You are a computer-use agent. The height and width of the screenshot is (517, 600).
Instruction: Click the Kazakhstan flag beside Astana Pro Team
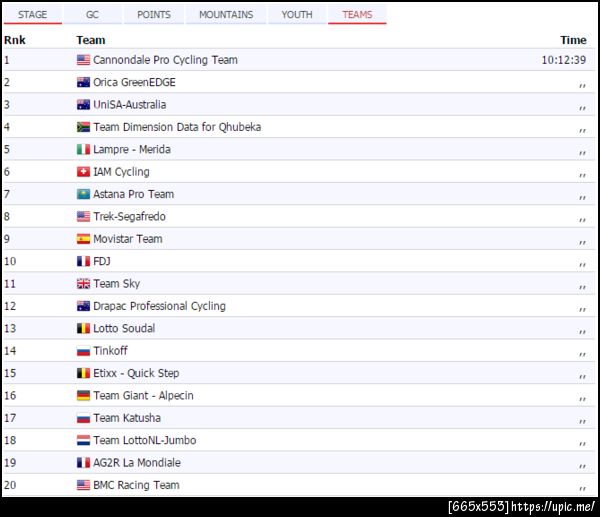(x=83, y=194)
